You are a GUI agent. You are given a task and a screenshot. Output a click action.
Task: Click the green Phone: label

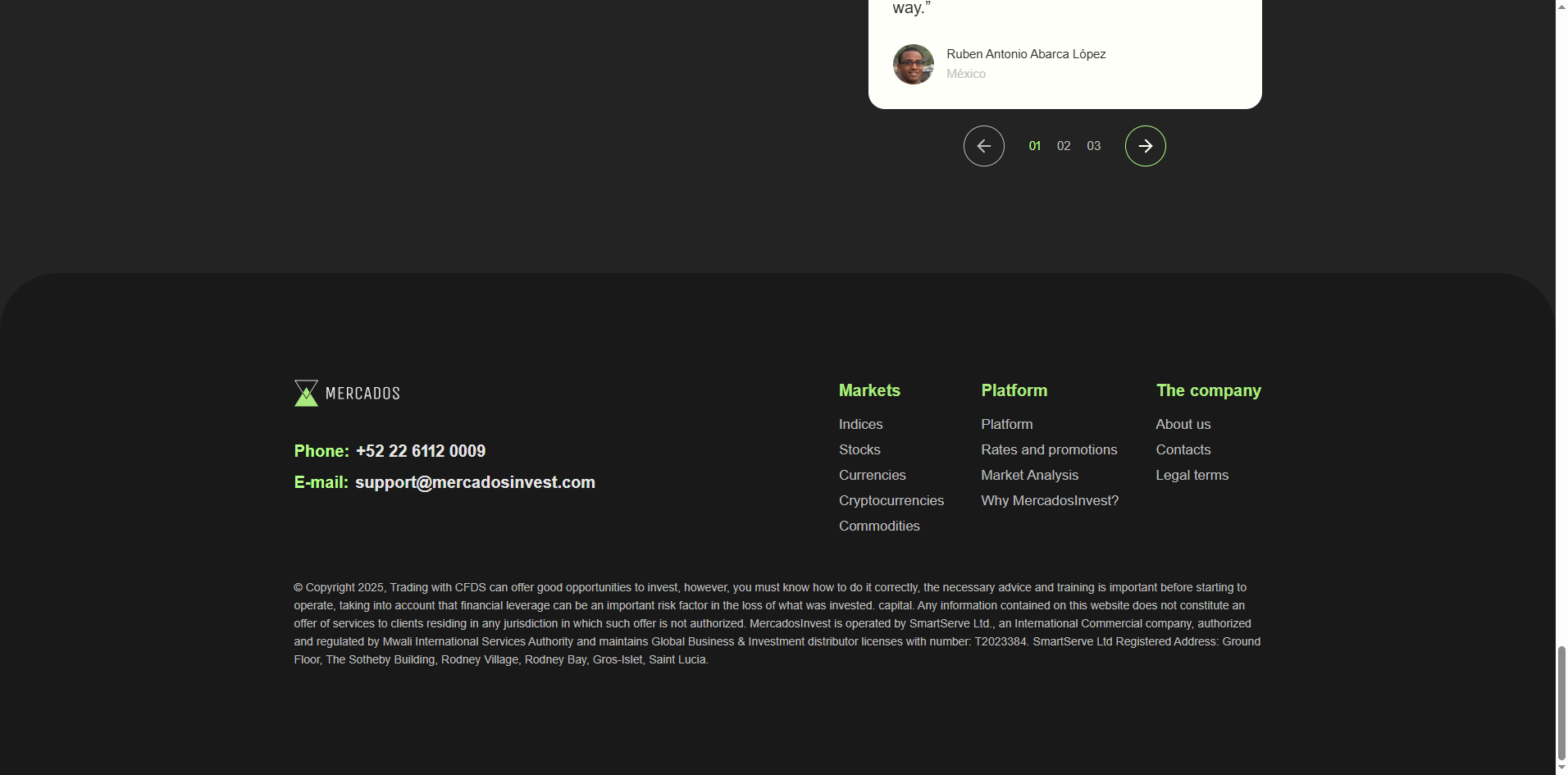coord(321,451)
